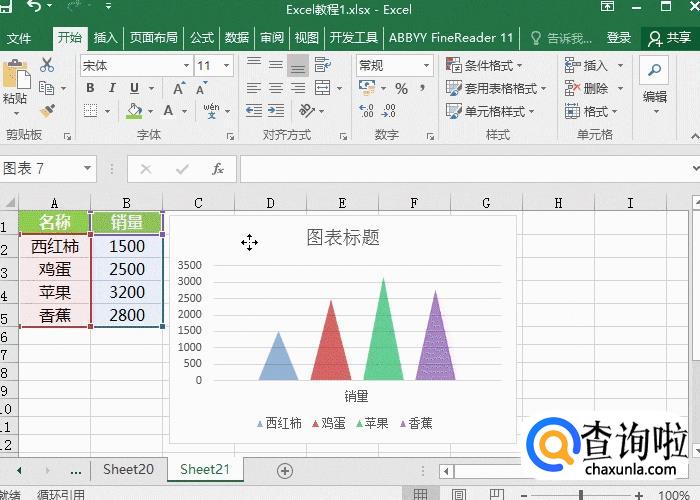Toggle Bold formatting

pyautogui.click(x=89, y=88)
